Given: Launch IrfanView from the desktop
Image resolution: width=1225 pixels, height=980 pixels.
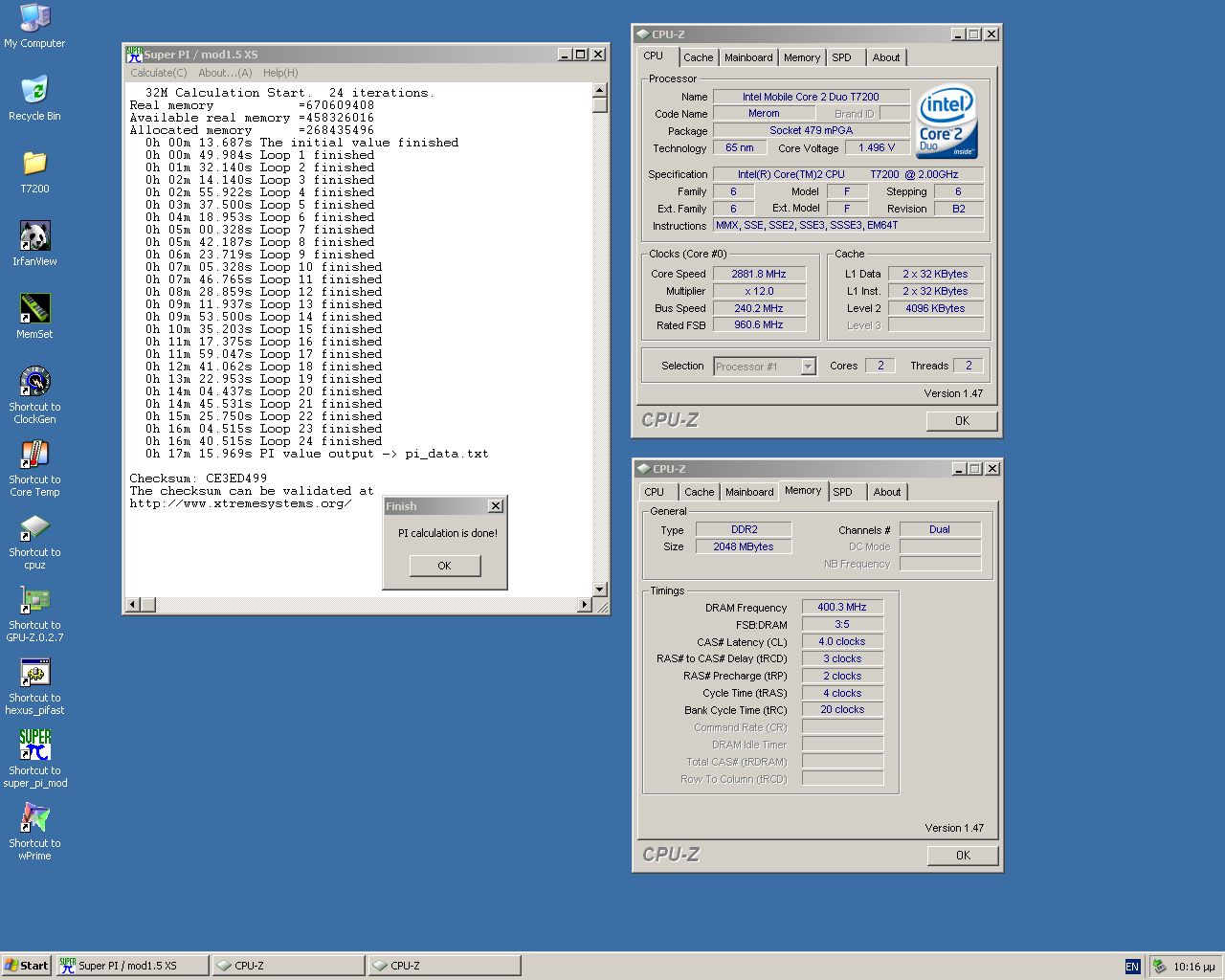Looking at the screenshot, I should coord(34,243).
